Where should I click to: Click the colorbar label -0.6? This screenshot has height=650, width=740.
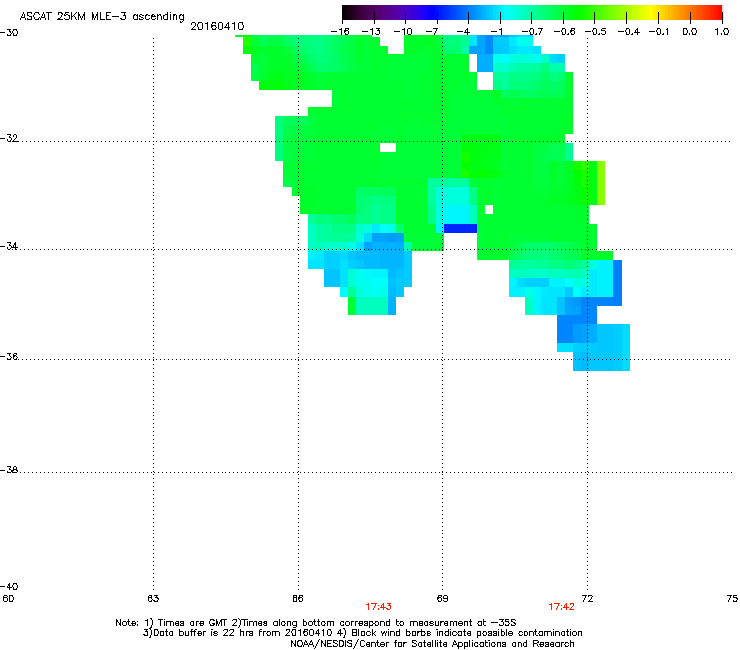tap(564, 32)
